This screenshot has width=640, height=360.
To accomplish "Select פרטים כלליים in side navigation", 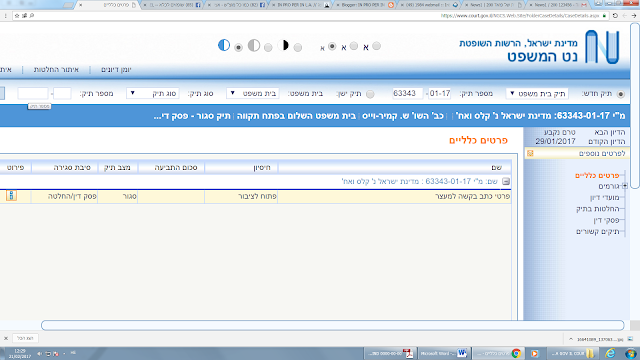I will pos(597,176).
